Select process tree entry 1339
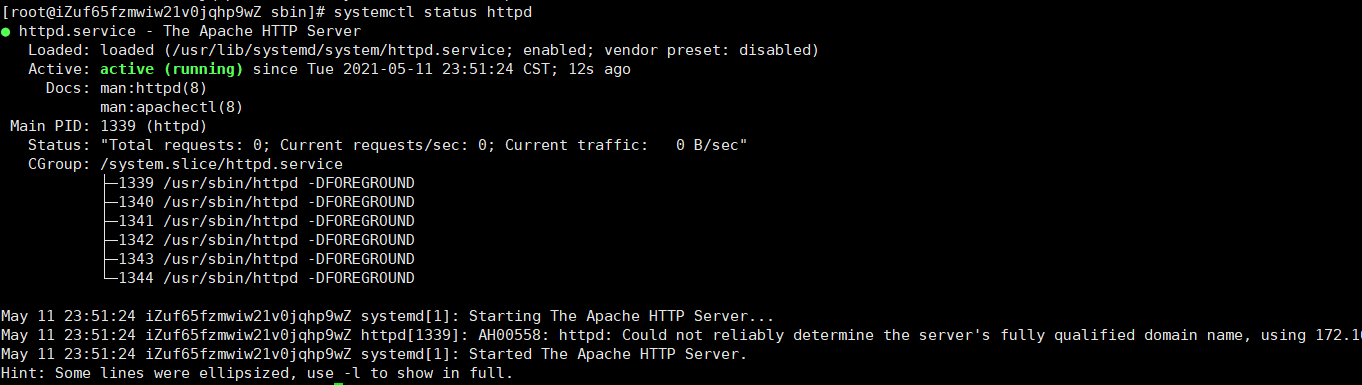The height and width of the screenshot is (385, 1362). (259, 183)
